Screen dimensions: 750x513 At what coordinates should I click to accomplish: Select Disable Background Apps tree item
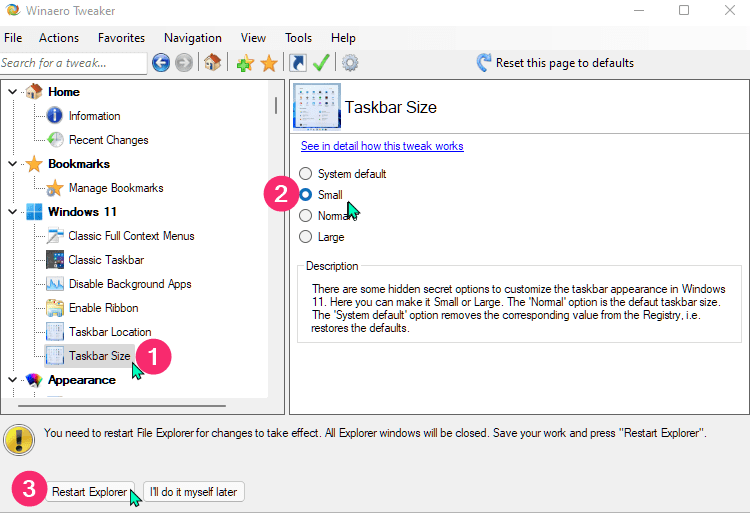[130, 284]
